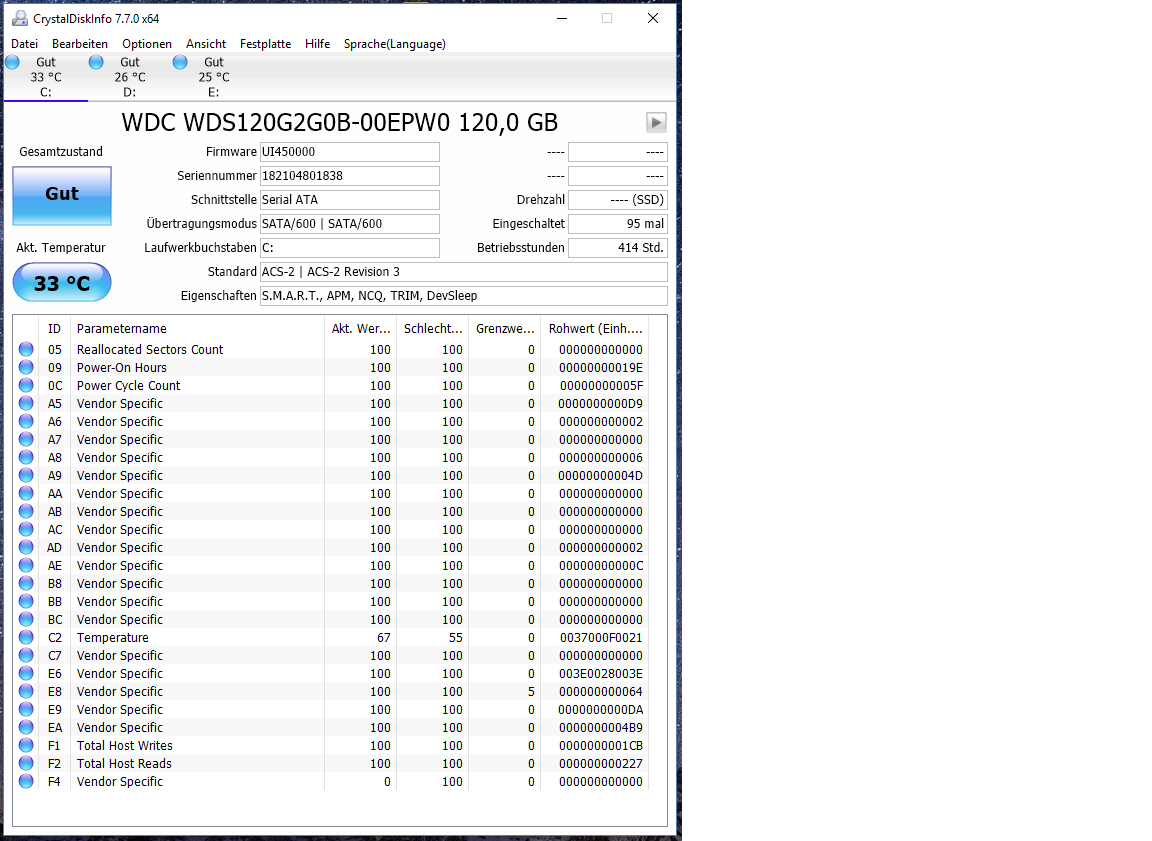Select drive D: status indicator
The width and height of the screenshot is (1152, 841).
[96, 62]
